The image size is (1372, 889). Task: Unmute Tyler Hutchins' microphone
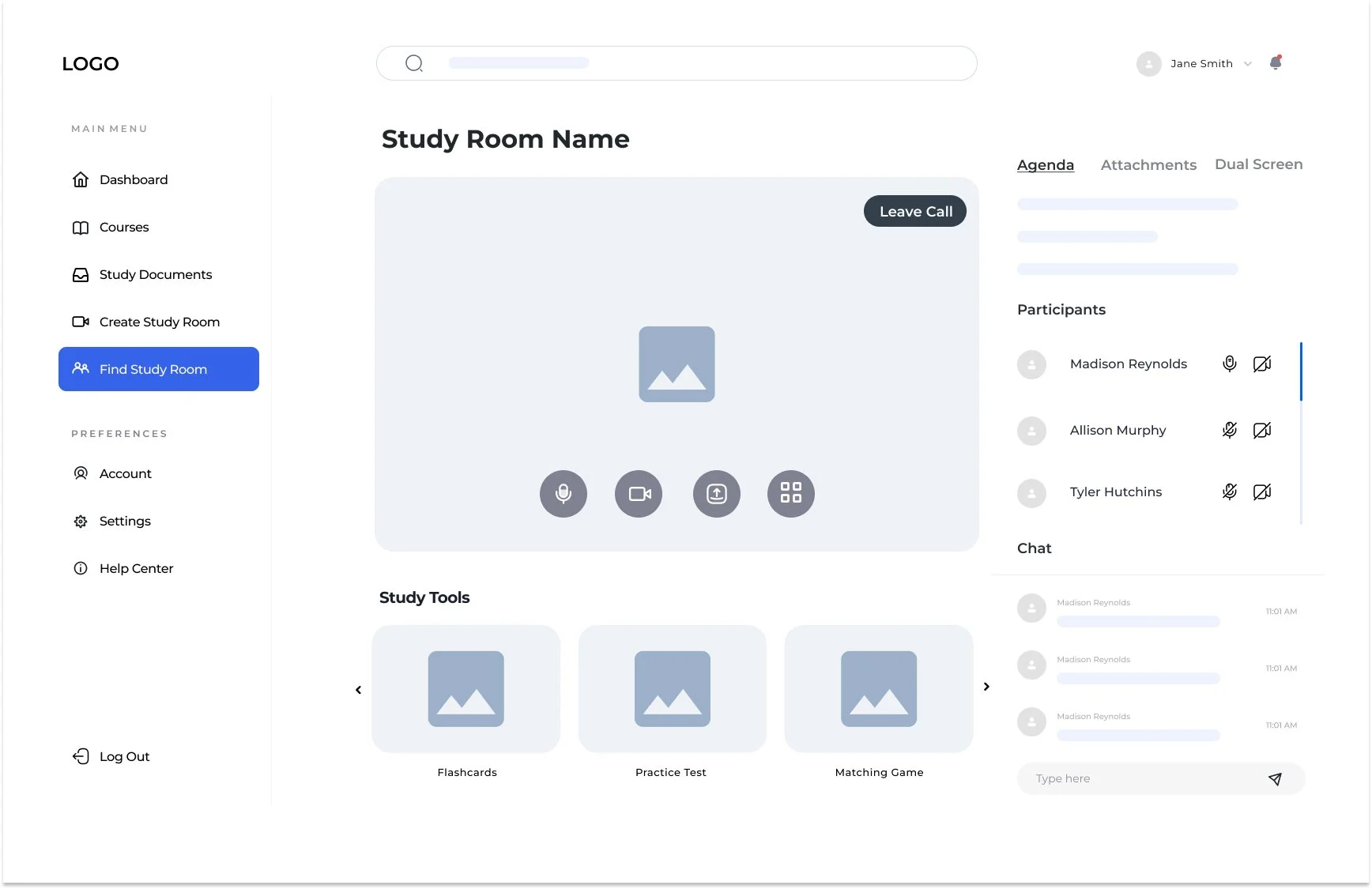(1230, 492)
